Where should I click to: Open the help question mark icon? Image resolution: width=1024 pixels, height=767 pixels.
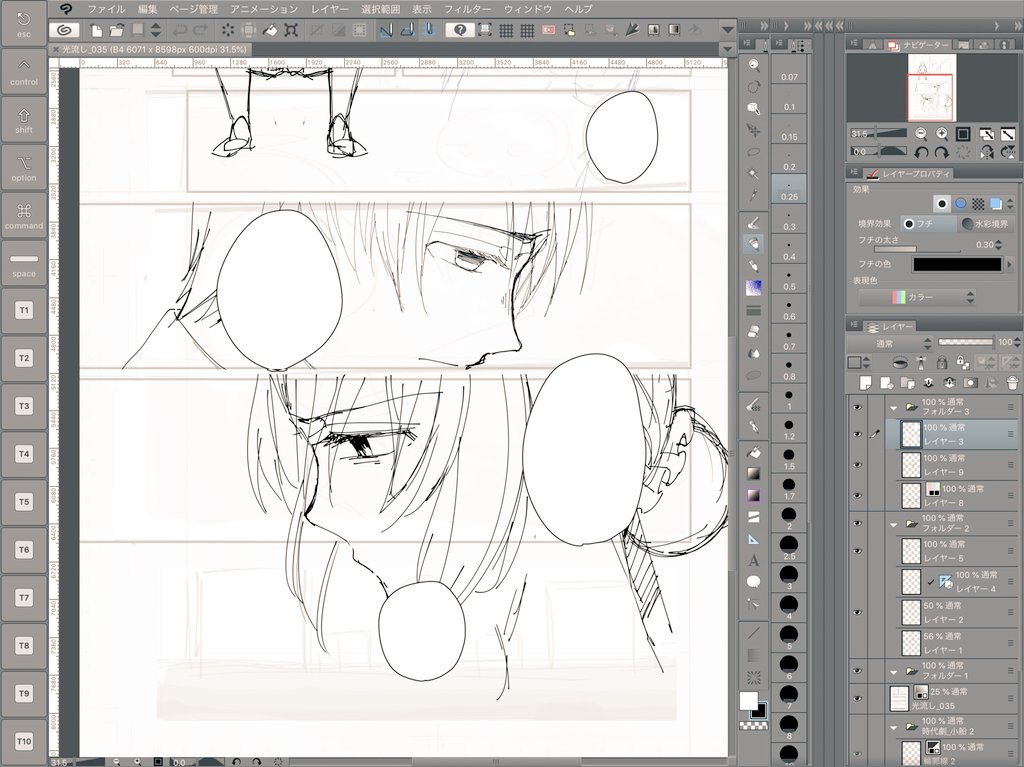coord(460,30)
